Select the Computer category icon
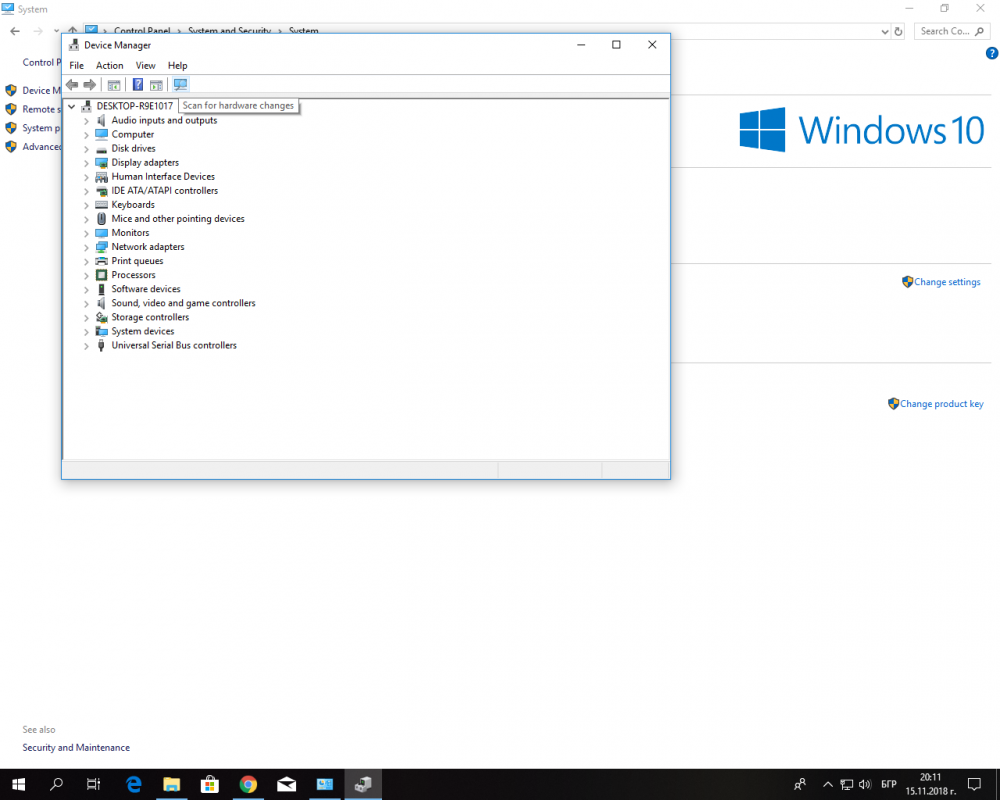The width and height of the screenshot is (1000, 800). point(101,135)
